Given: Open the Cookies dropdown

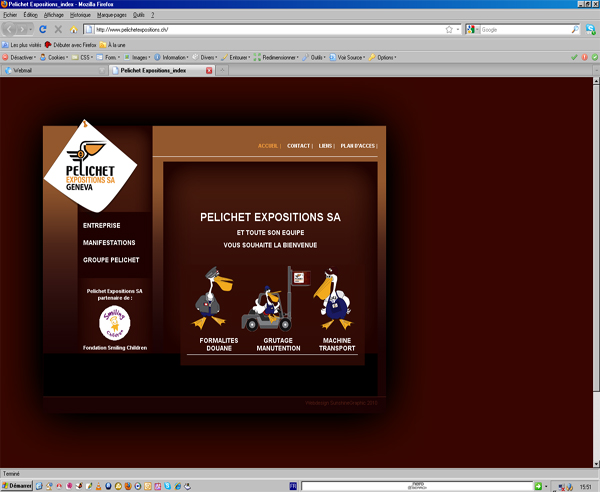Looking at the screenshot, I should pyautogui.click(x=54, y=57).
